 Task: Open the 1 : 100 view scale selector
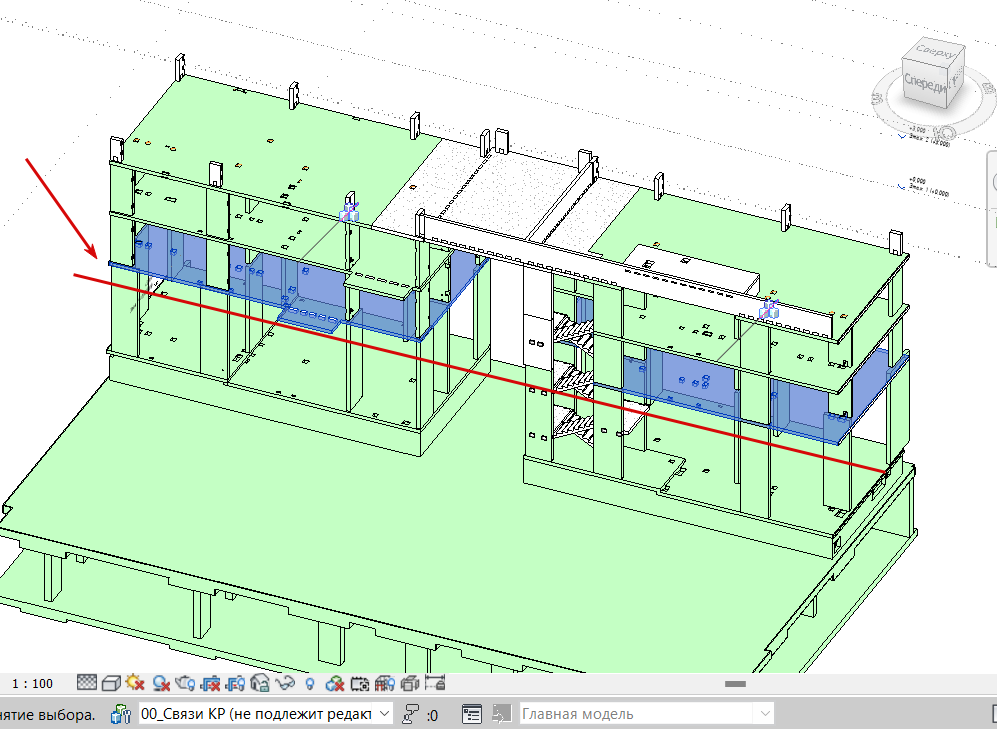pyautogui.click(x=32, y=684)
